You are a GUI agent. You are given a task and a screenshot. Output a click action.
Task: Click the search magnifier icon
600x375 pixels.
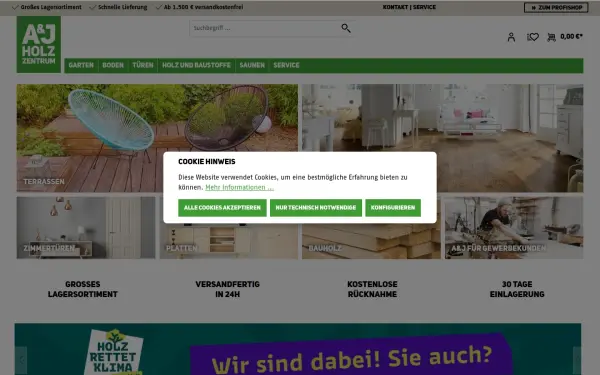pyautogui.click(x=346, y=28)
